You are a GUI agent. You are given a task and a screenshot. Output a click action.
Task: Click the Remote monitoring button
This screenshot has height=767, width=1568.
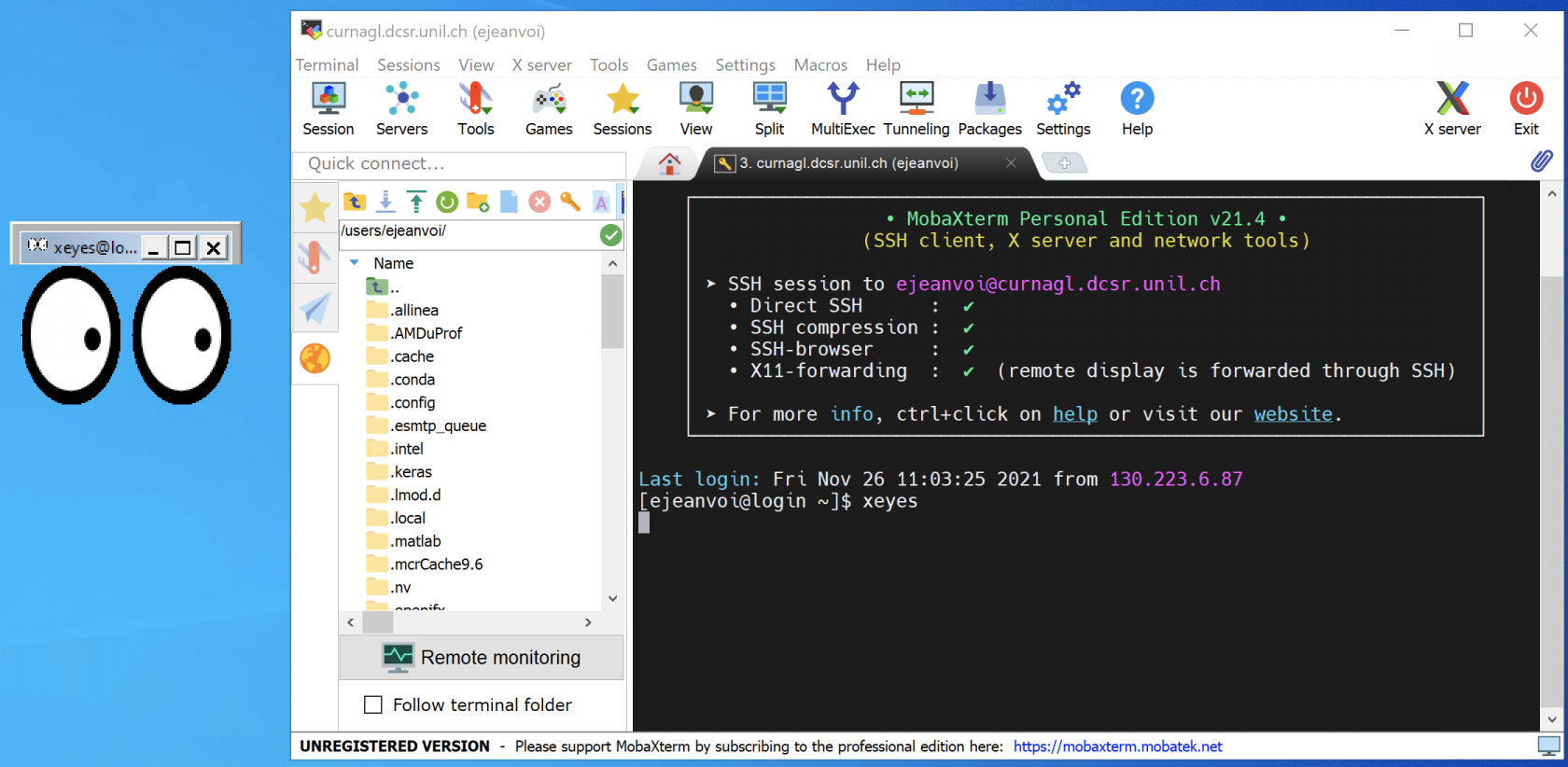click(482, 658)
